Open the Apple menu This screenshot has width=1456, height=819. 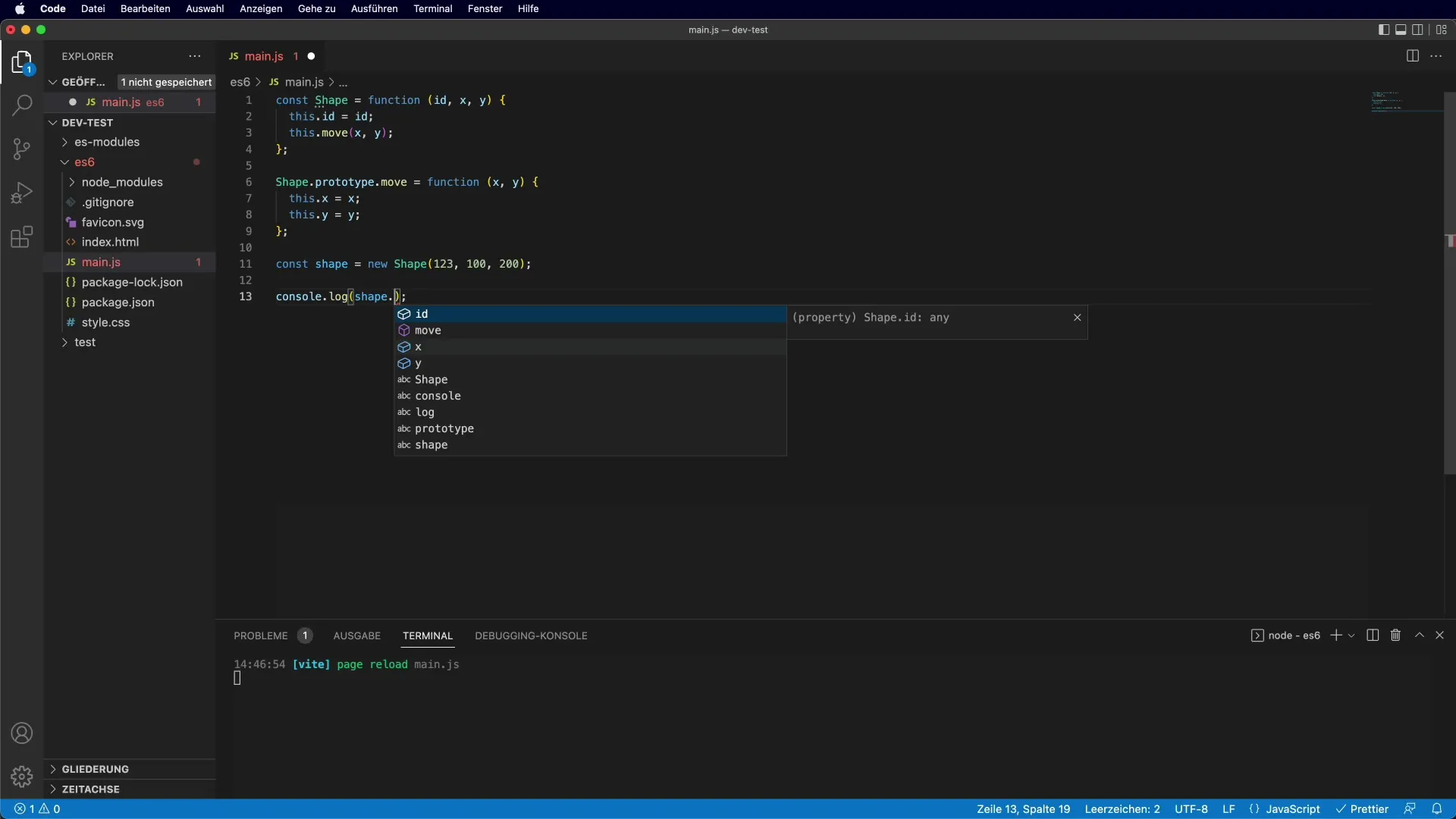[20, 8]
